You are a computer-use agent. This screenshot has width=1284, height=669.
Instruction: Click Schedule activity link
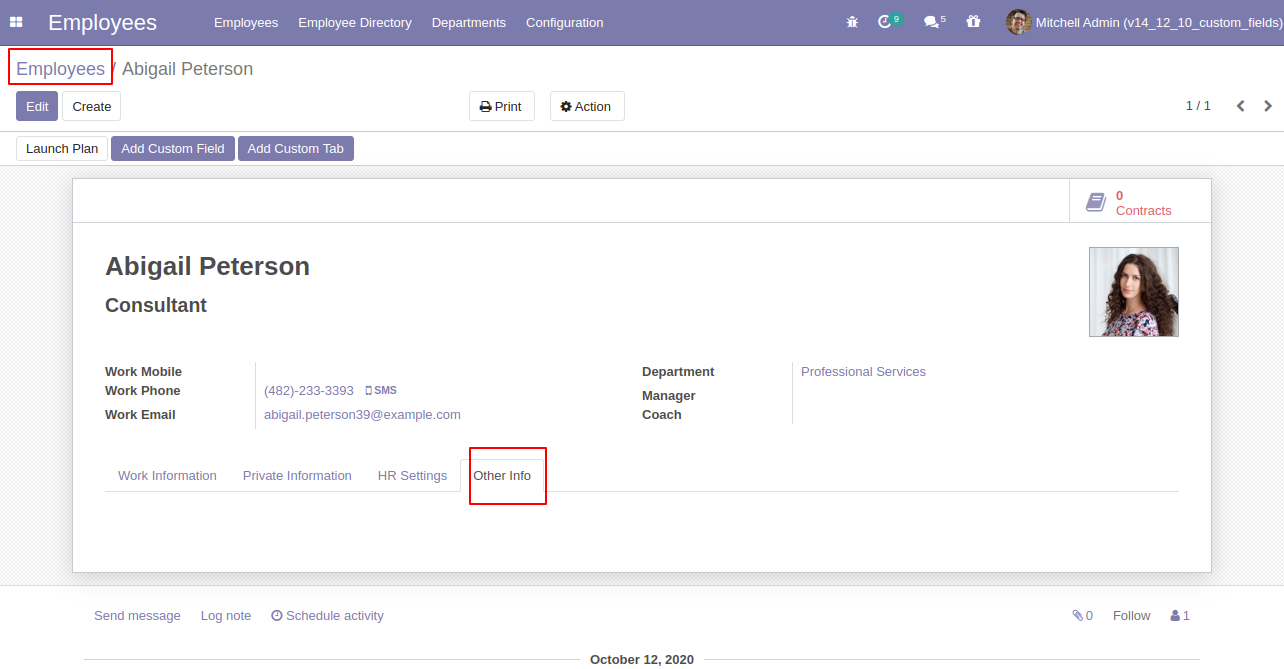point(327,616)
